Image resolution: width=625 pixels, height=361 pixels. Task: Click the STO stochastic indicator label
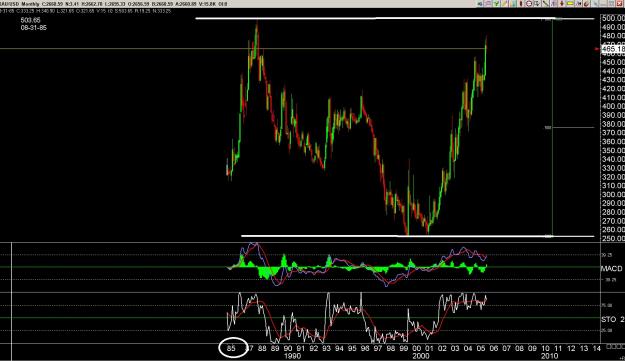612,319
